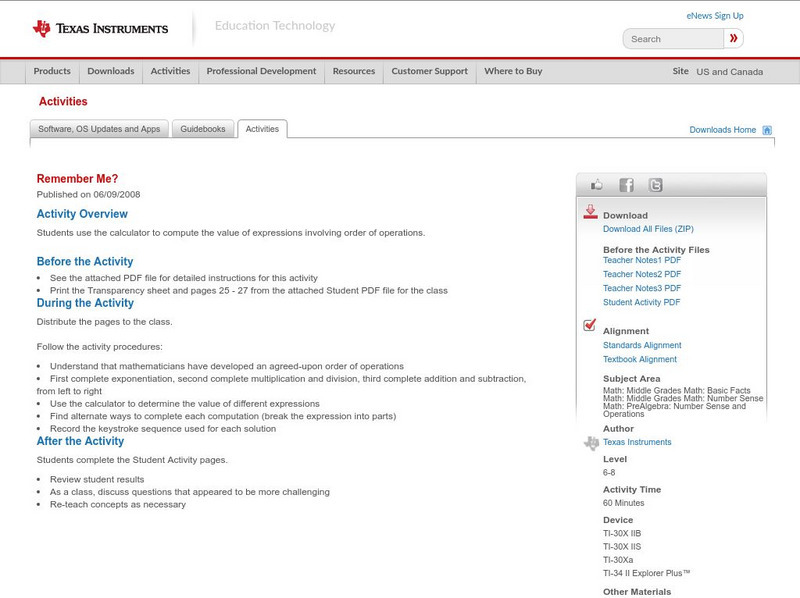The image size is (800, 598).
Task: Open the Where to Buy menu
Action: coord(513,71)
